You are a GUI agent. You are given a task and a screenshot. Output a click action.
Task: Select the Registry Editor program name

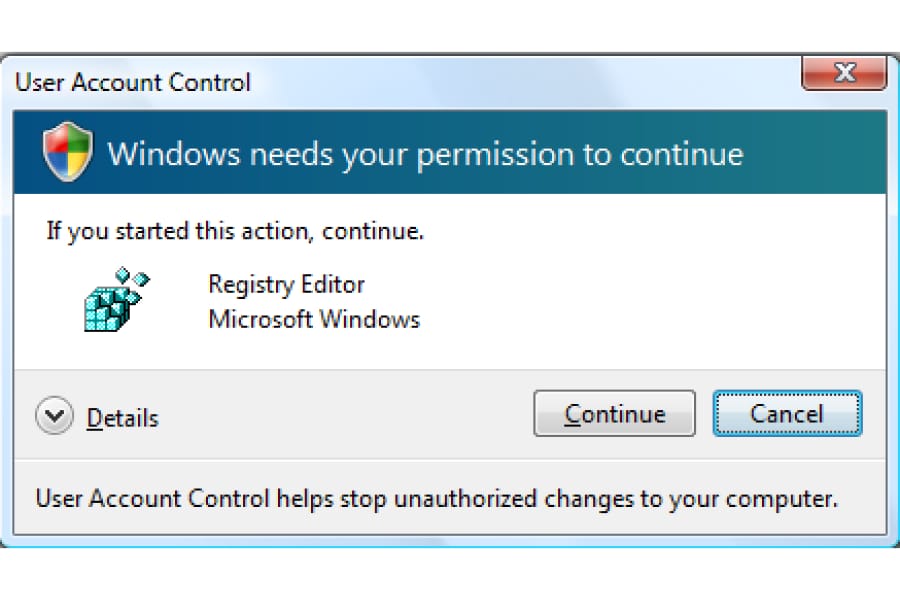[286, 284]
